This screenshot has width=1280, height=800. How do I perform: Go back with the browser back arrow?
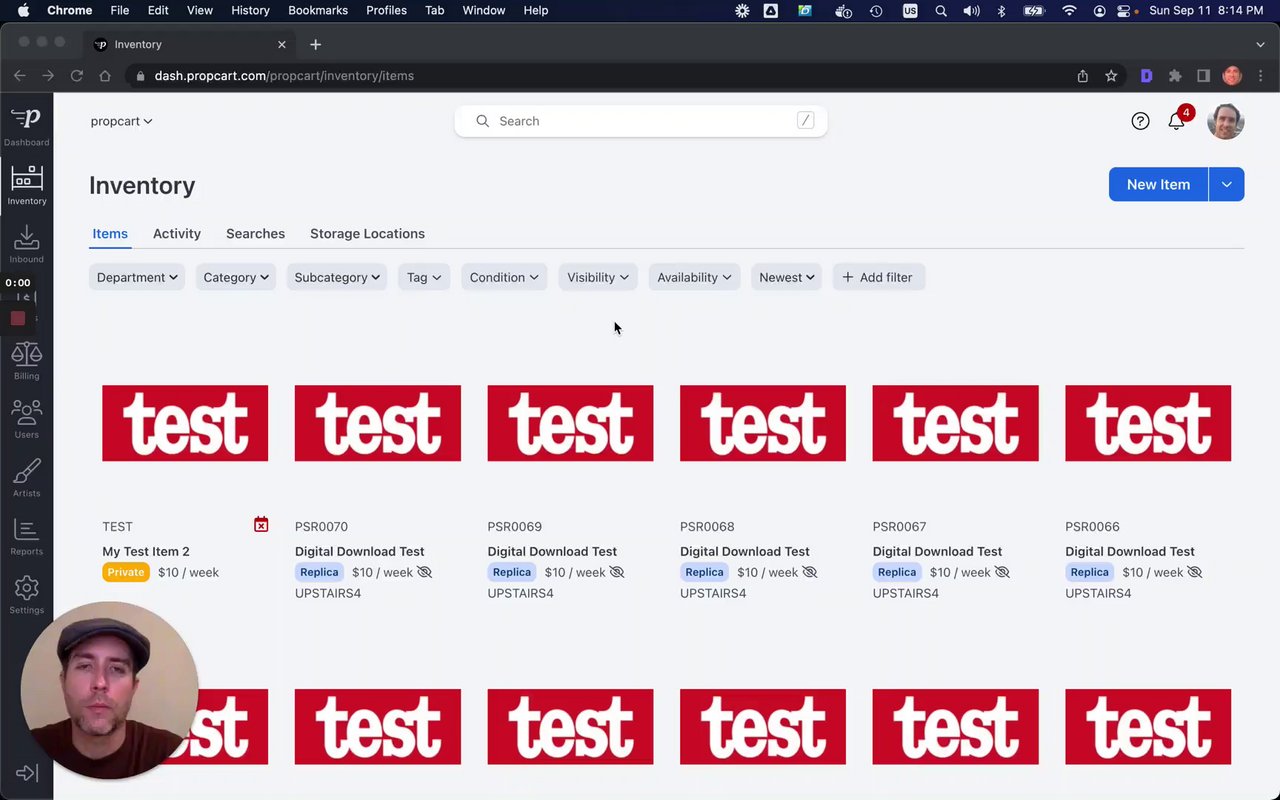pyautogui.click(x=20, y=76)
